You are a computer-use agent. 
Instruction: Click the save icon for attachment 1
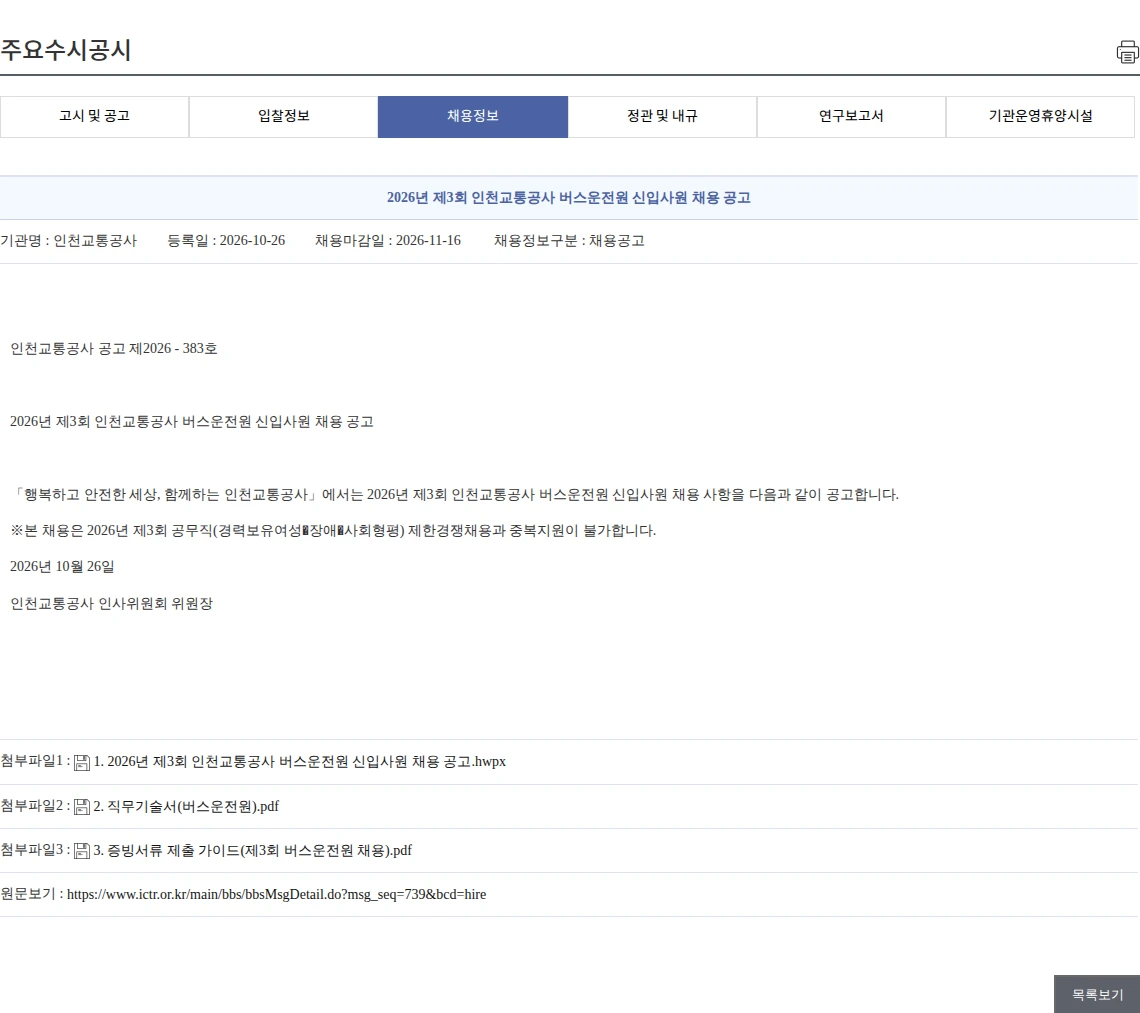(x=82, y=762)
